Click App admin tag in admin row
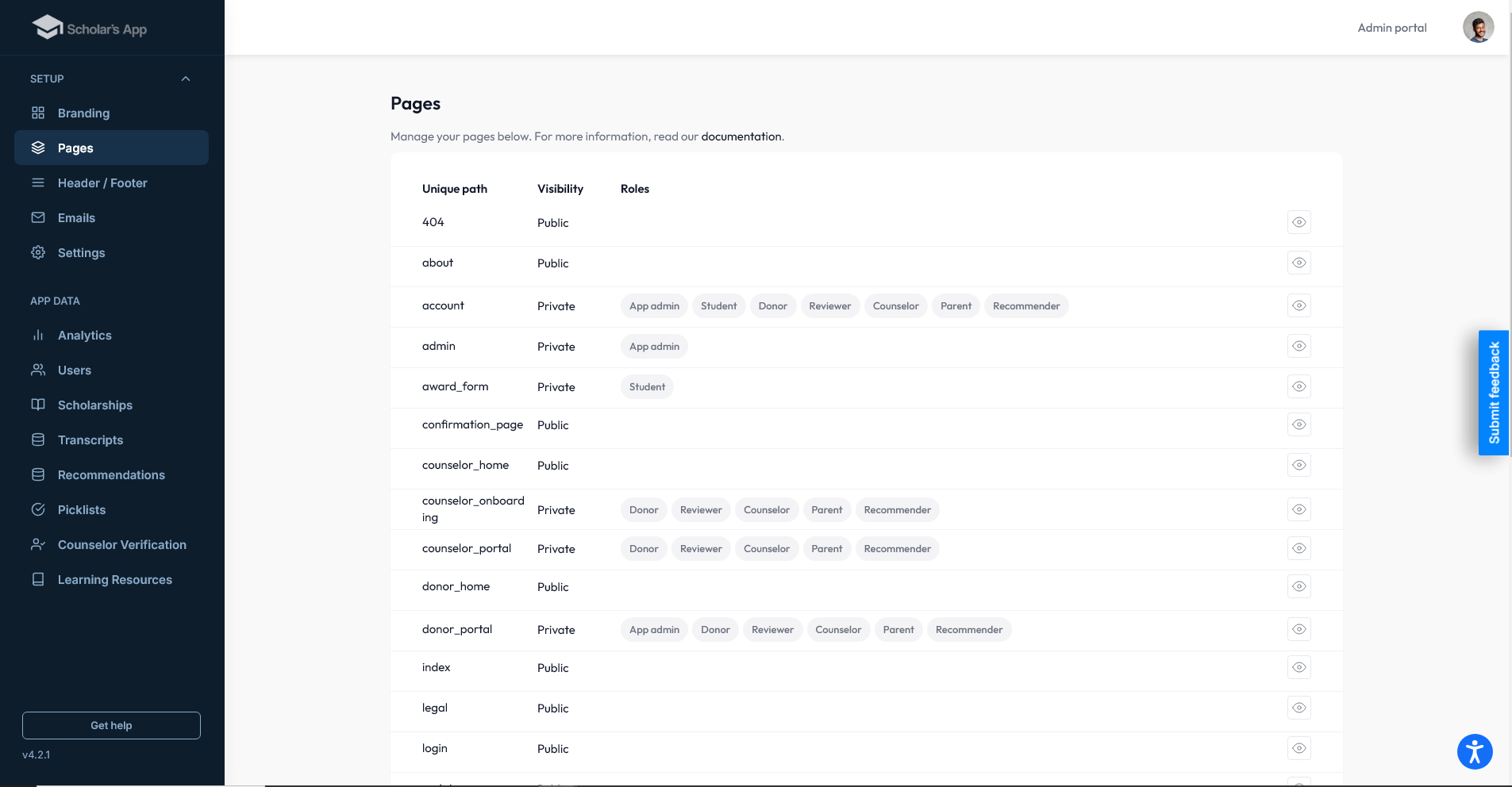The image size is (1512, 787). click(654, 346)
